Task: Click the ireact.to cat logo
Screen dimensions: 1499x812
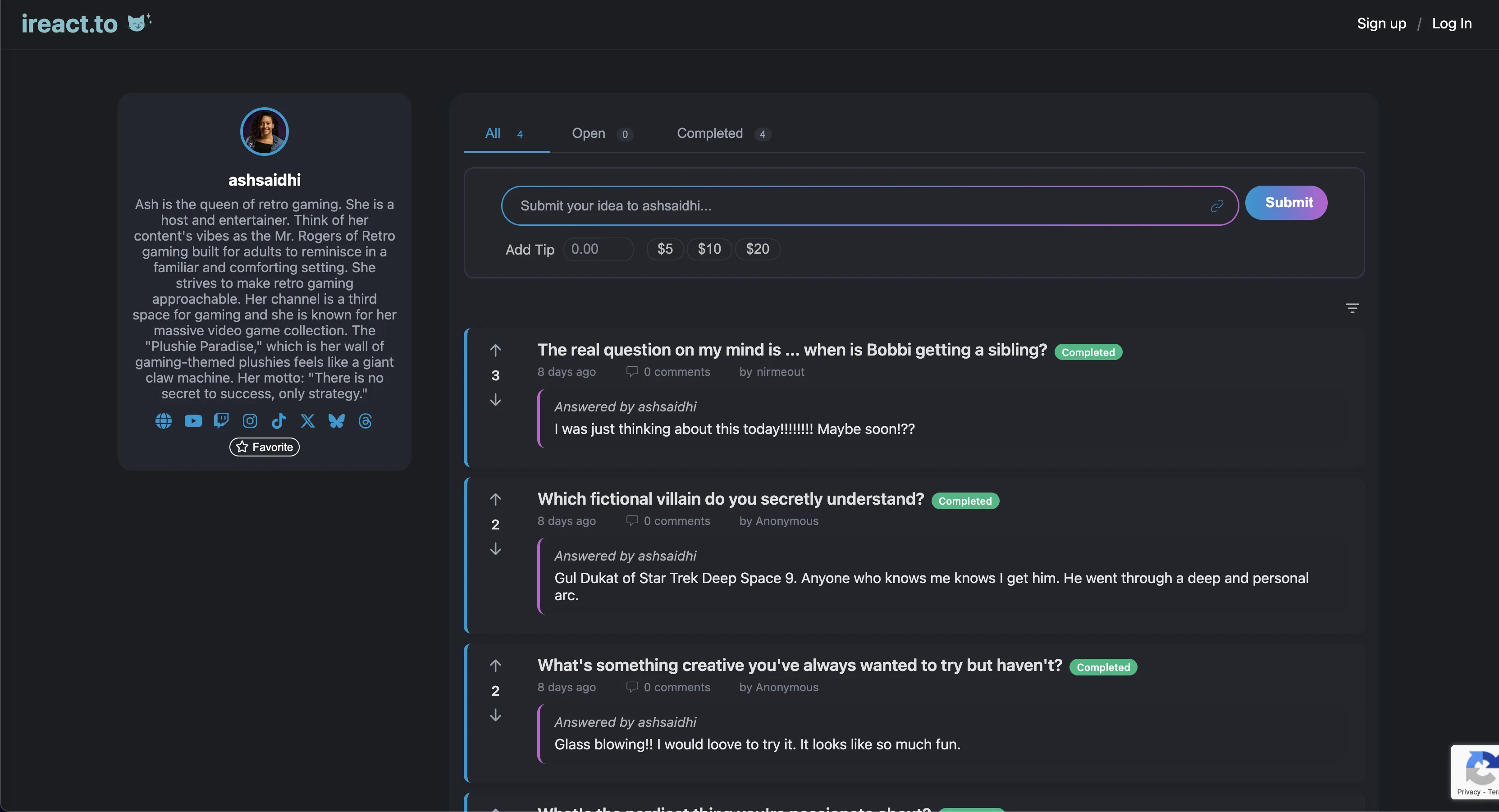Action: (x=140, y=23)
